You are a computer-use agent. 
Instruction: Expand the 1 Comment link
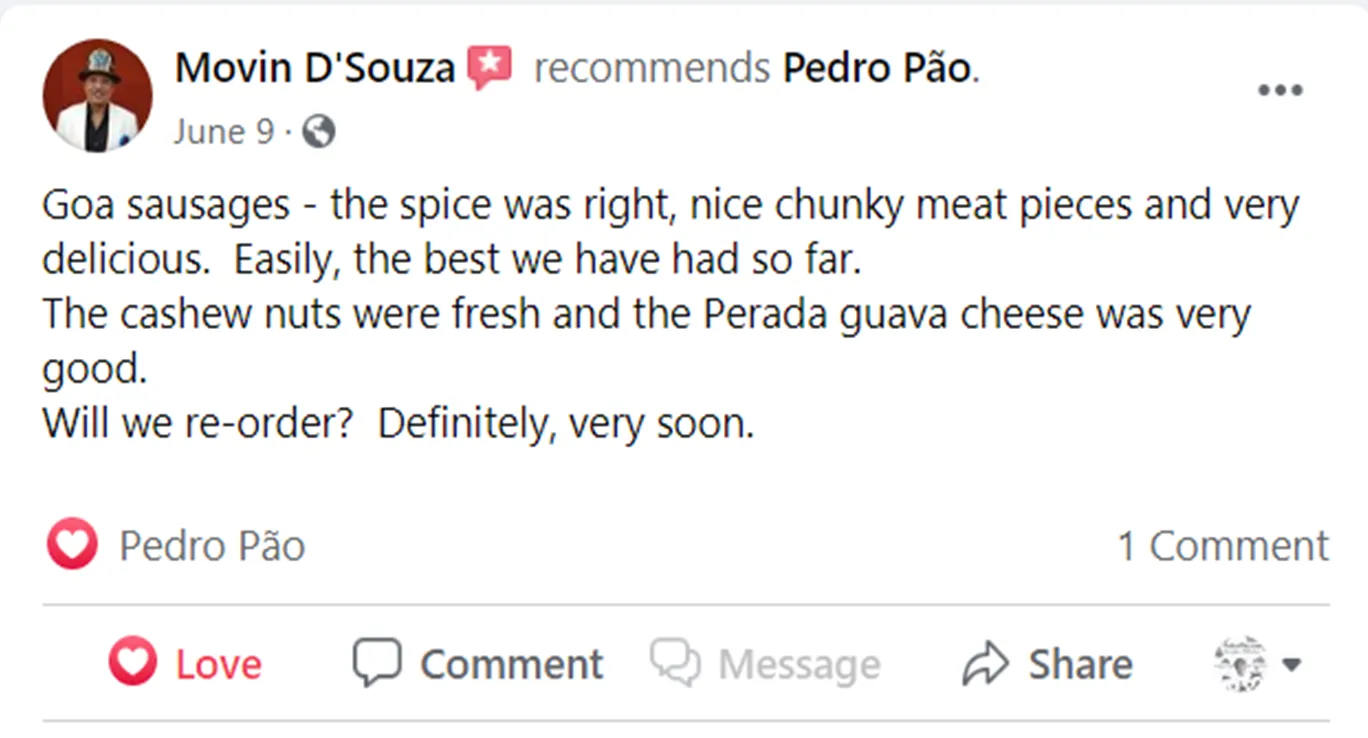pyautogui.click(x=1223, y=546)
